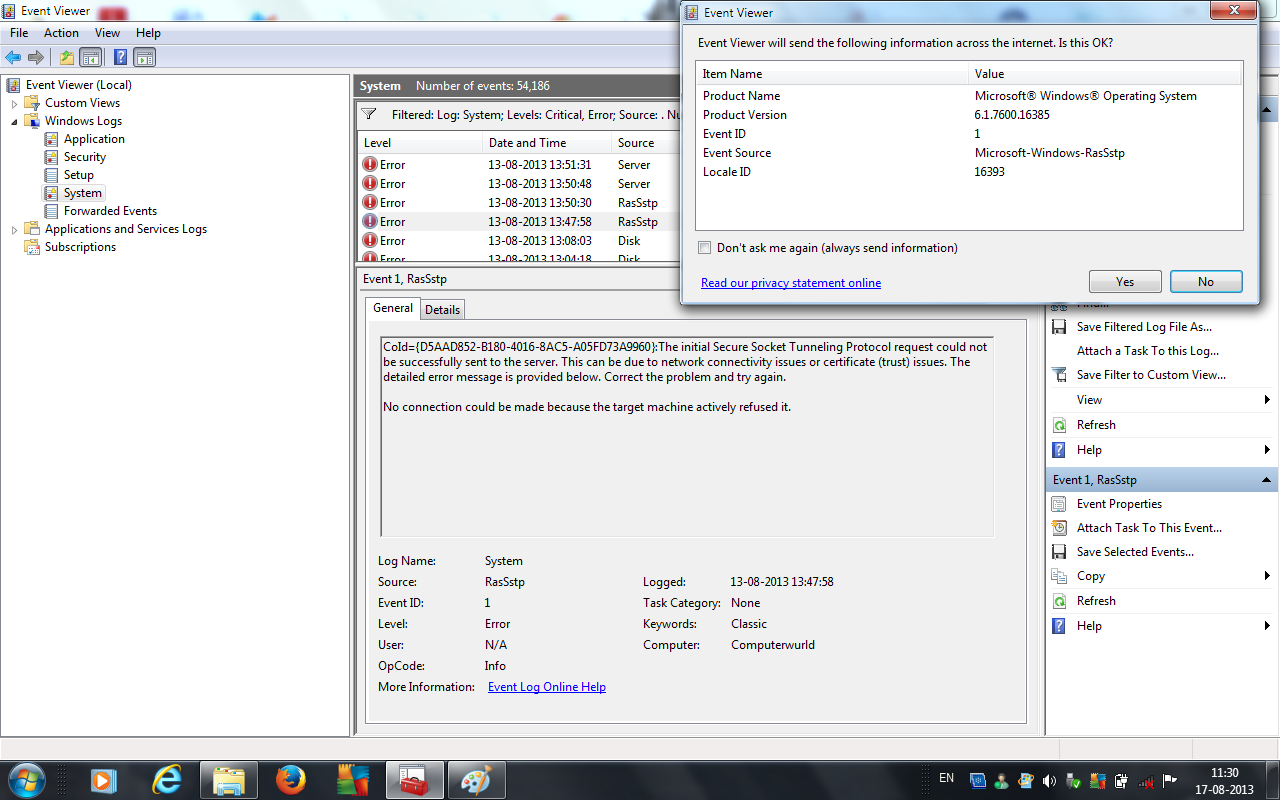Toggle Show/Hide Action Pane toolbar icon

coord(145,57)
